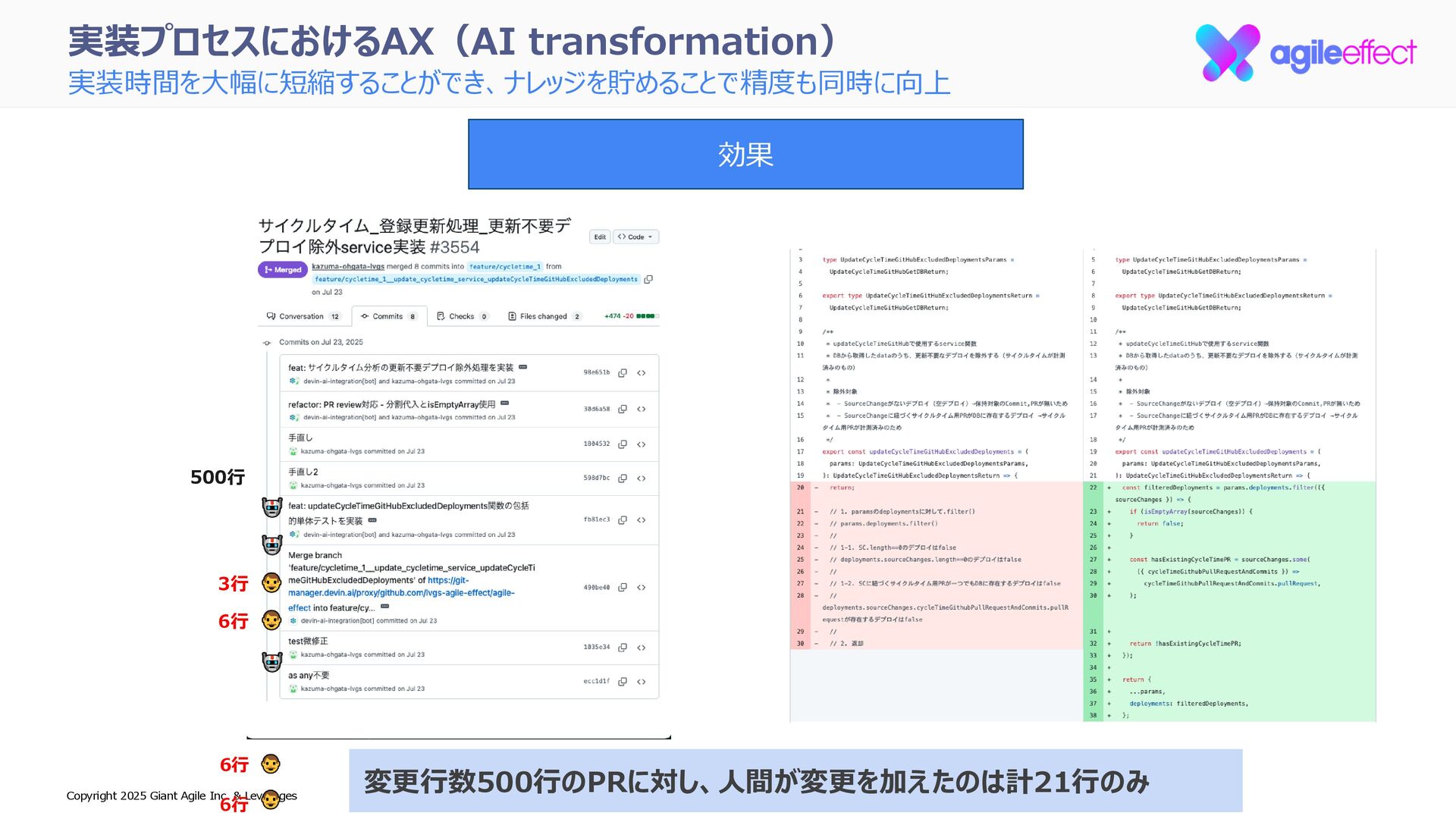Copy commit SHA fb81ec3
This screenshot has width=1456, height=819.
(623, 520)
